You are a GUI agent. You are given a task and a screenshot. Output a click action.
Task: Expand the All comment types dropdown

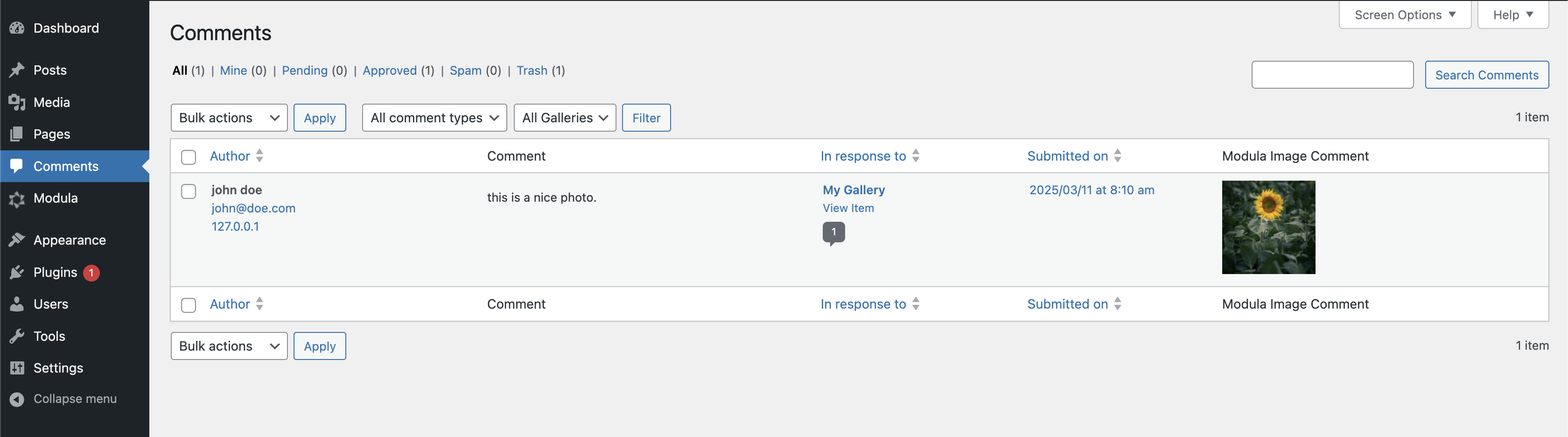point(434,118)
